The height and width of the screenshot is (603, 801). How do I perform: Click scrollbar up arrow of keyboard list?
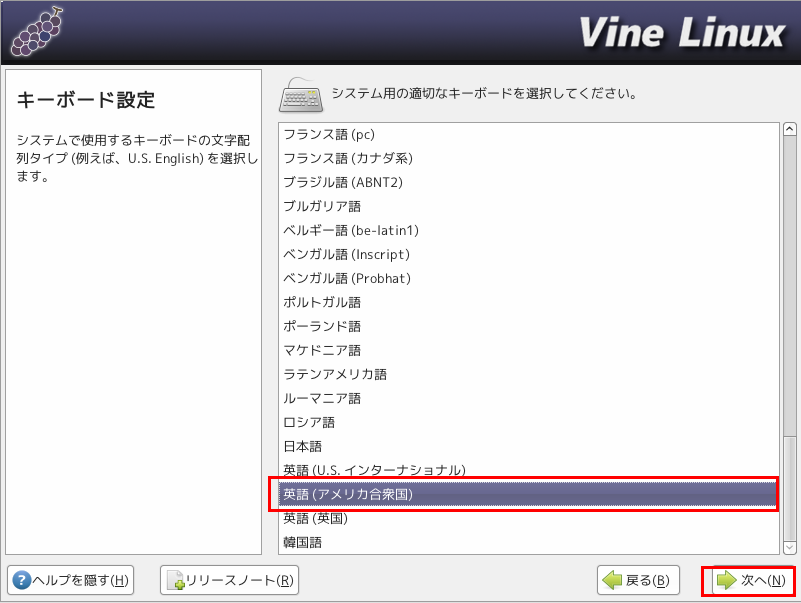790,129
